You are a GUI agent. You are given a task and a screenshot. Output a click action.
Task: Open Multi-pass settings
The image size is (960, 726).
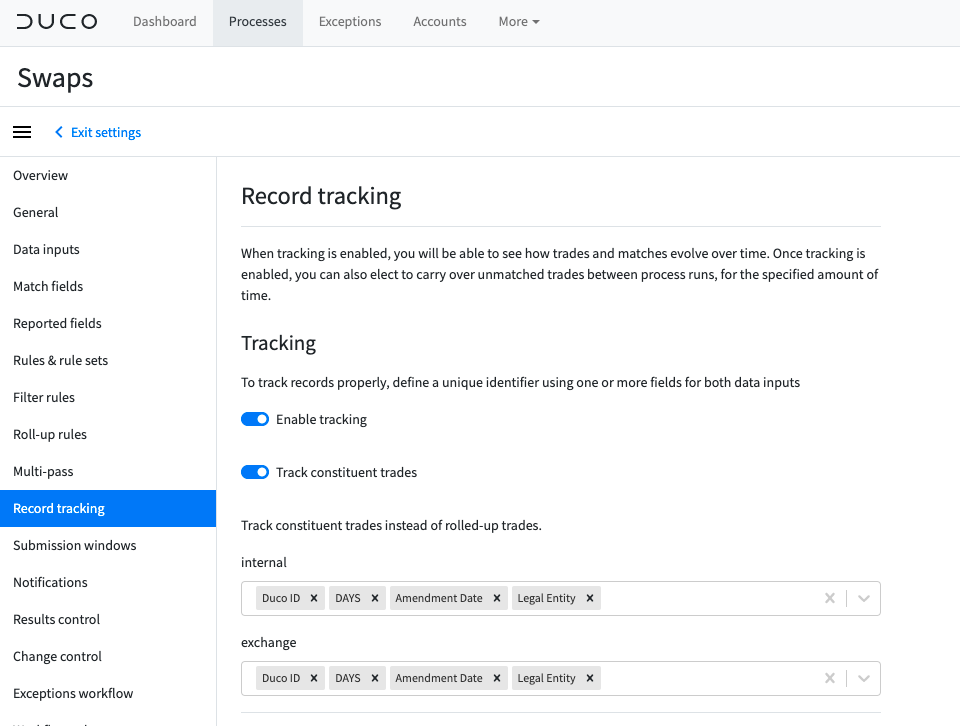coord(108,471)
